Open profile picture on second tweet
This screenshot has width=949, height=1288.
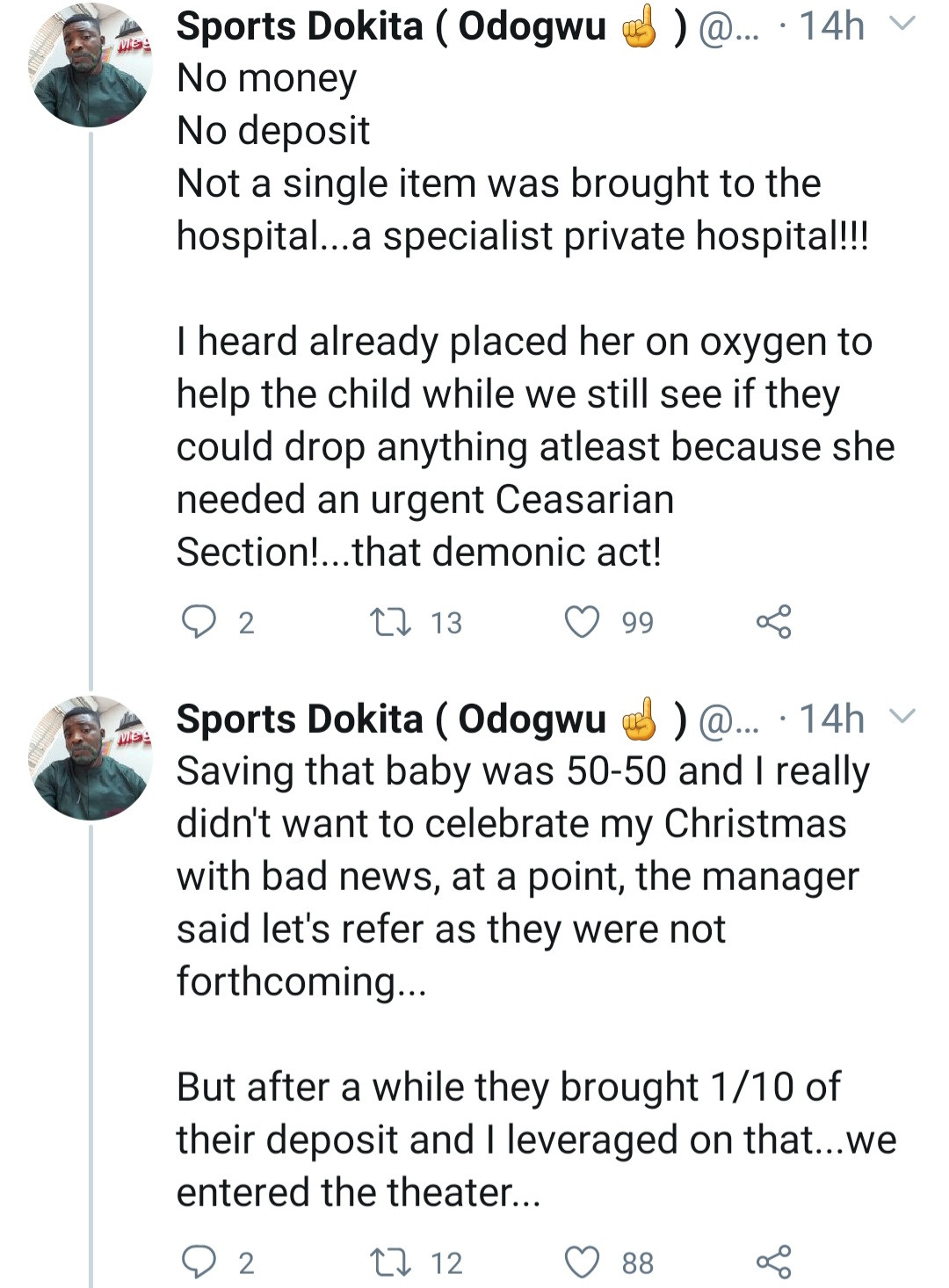[x=91, y=758]
